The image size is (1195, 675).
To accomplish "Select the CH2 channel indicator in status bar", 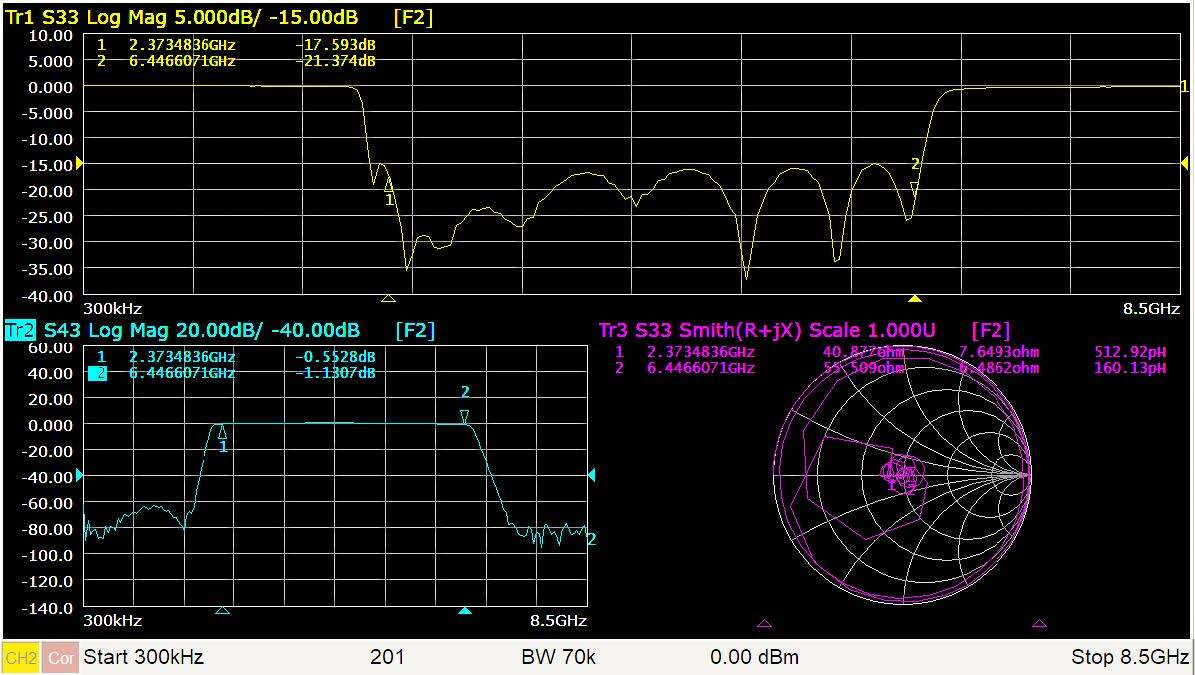I will (x=21, y=657).
